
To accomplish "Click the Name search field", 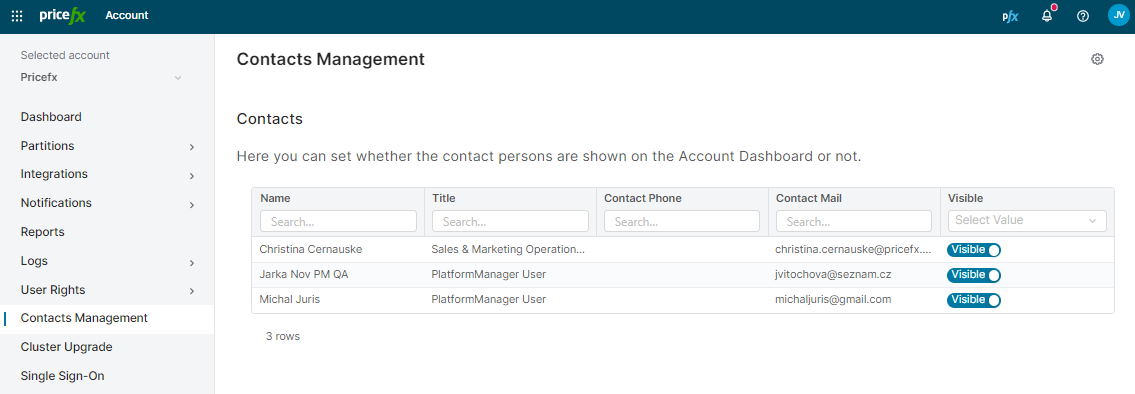I will pyautogui.click(x=339, y=221).
